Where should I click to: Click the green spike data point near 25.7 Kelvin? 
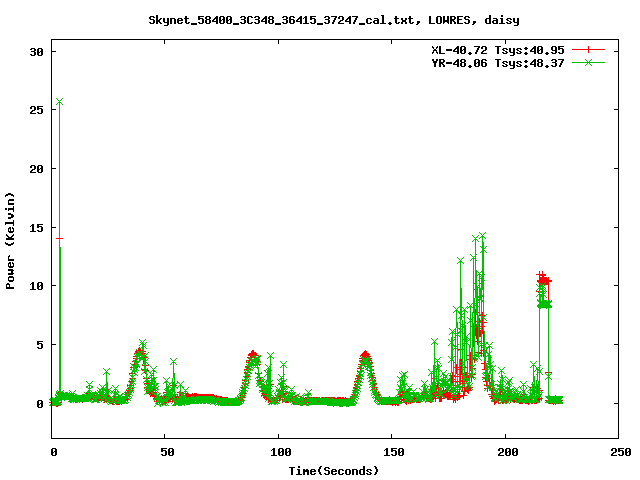pos(60,102)
